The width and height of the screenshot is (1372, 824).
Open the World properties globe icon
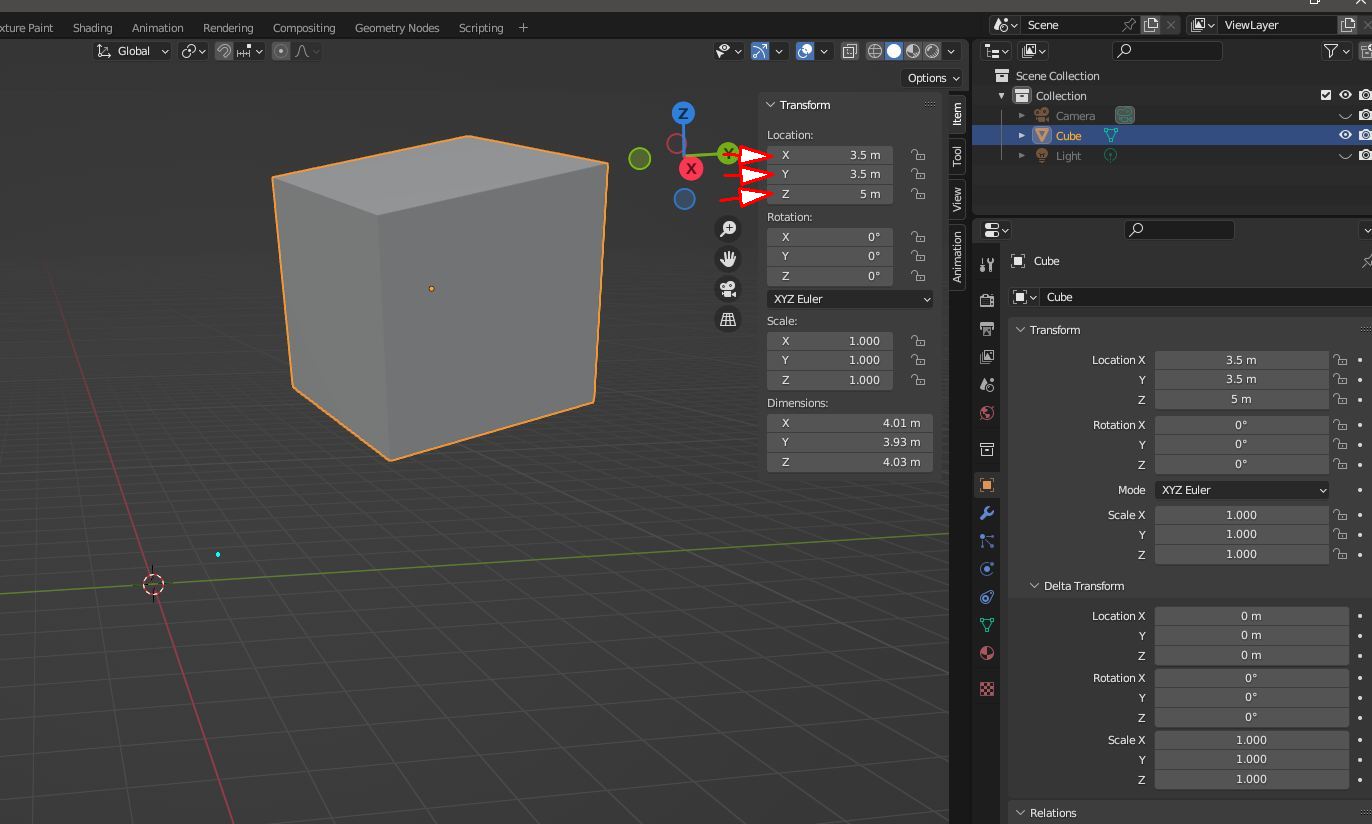pos(987,413)
